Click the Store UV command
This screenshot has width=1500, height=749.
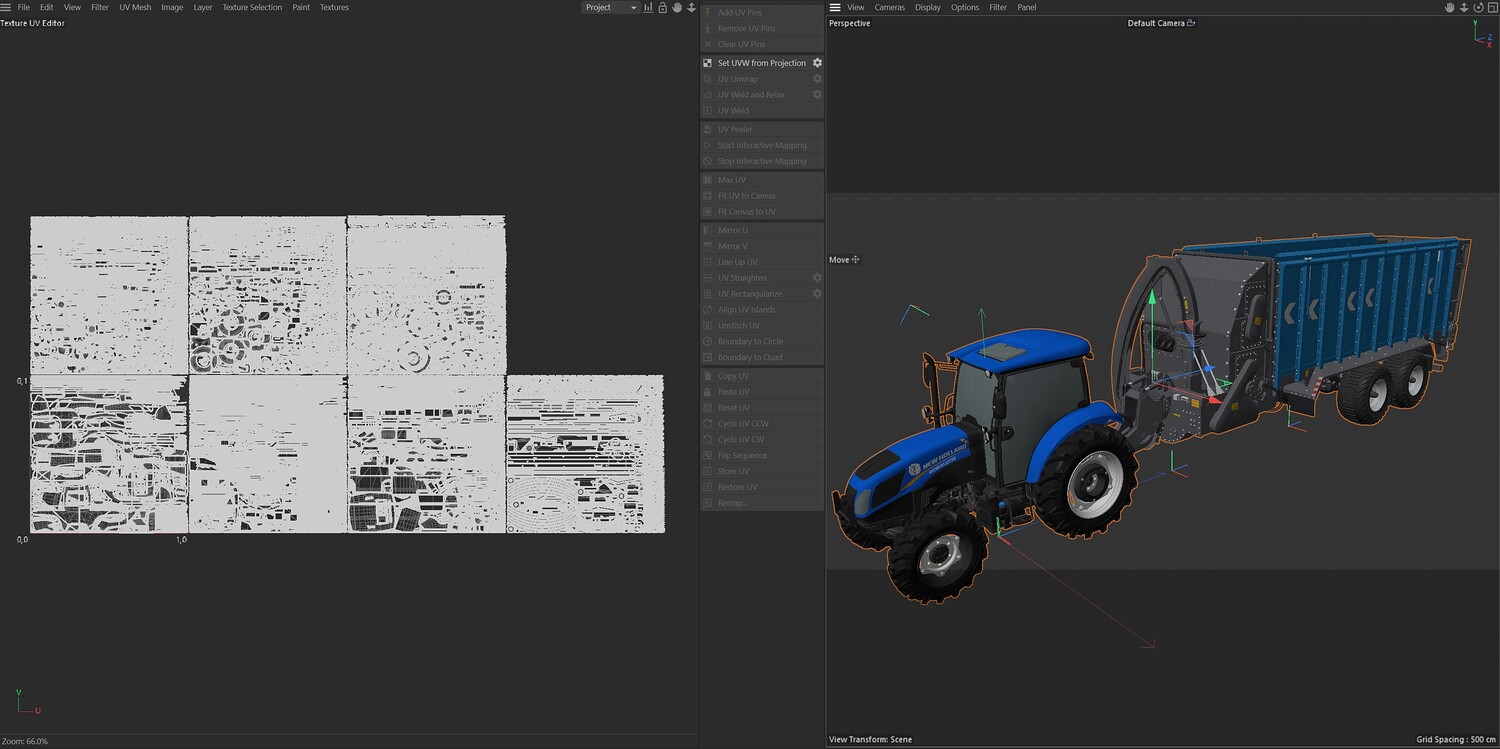click(x=762, y=472)
